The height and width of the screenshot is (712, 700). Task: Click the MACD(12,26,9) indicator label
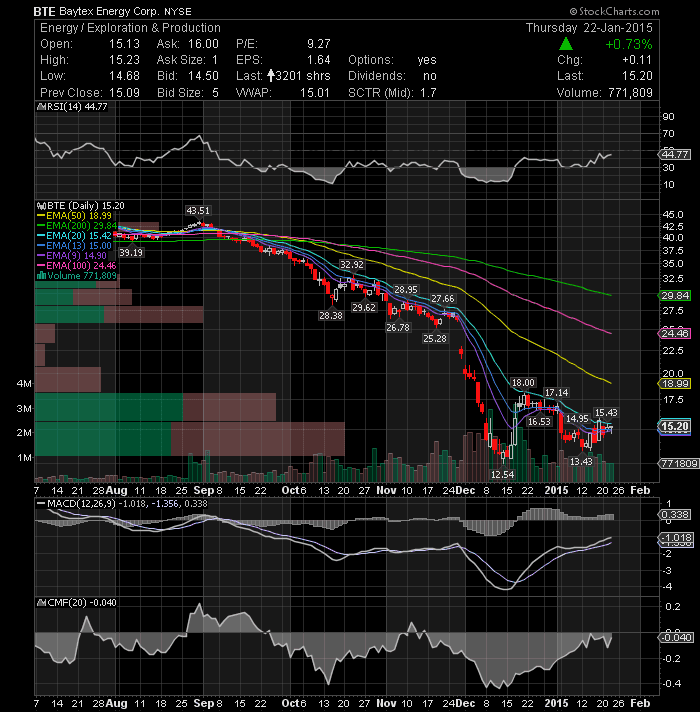pyautogui.click(x=82, y=504)
